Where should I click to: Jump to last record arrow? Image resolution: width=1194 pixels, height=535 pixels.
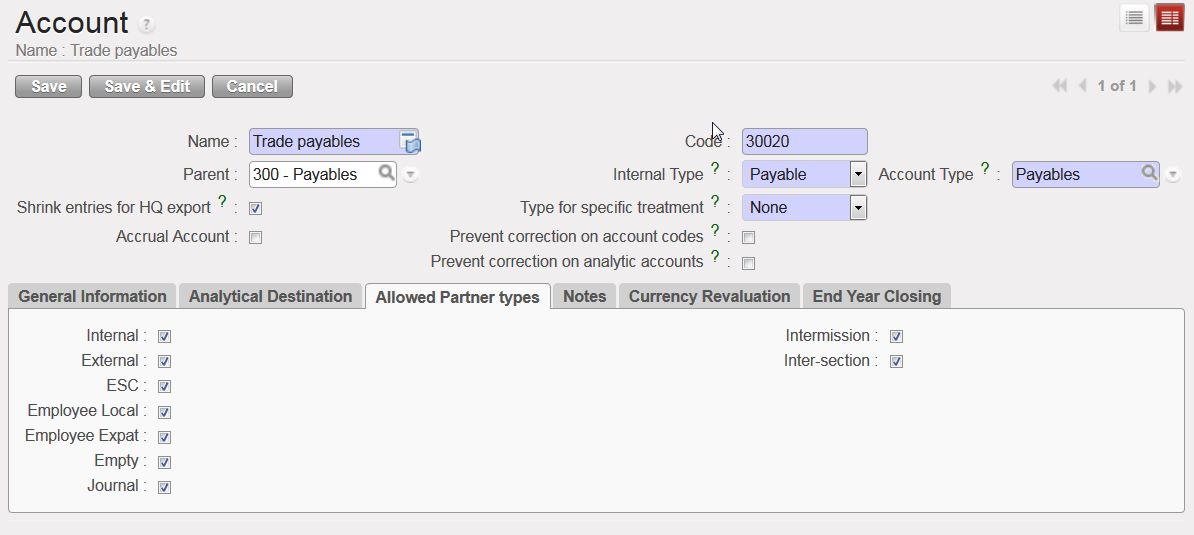coord(1175,87)
